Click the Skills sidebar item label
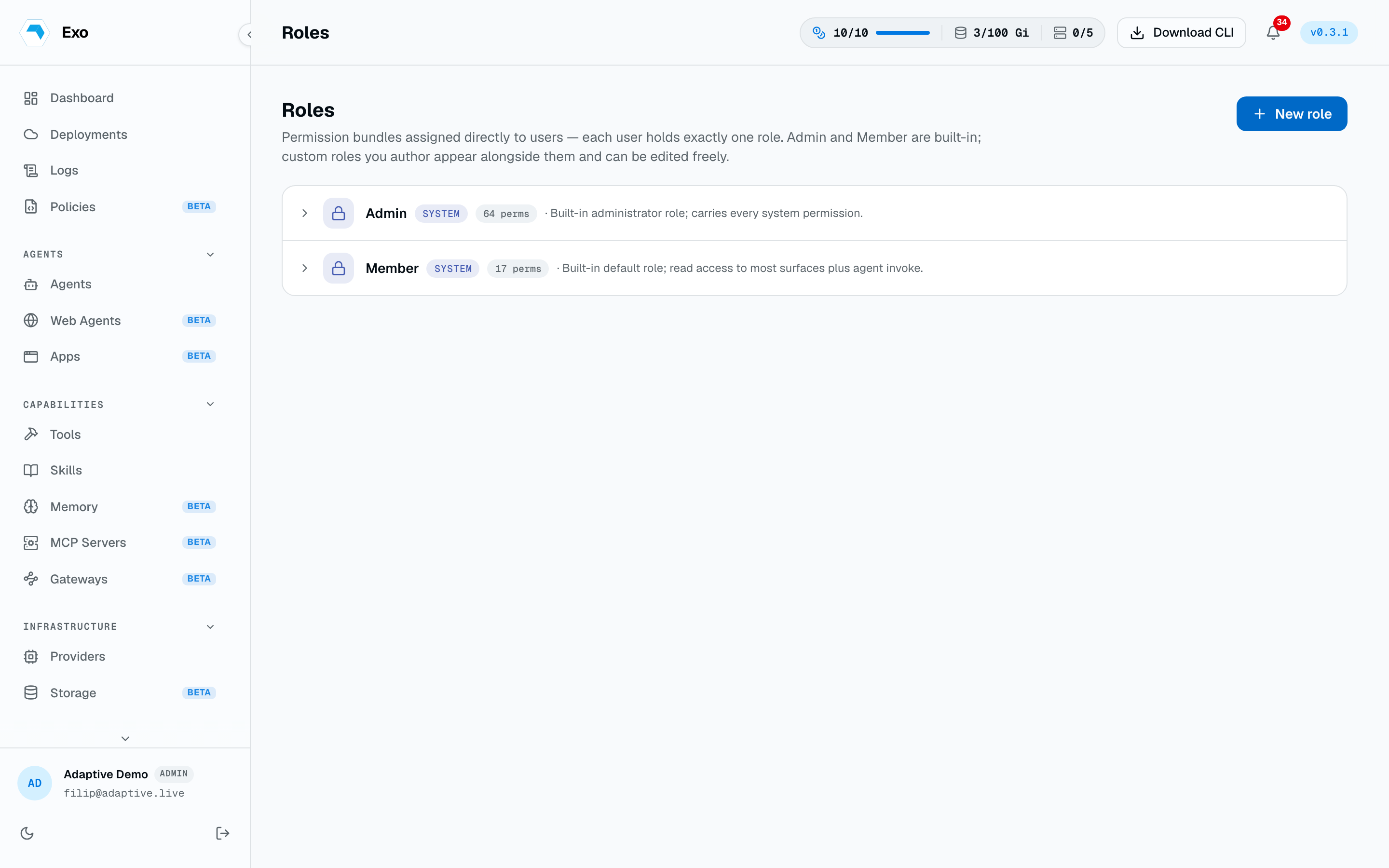 (x=66, y=470)
